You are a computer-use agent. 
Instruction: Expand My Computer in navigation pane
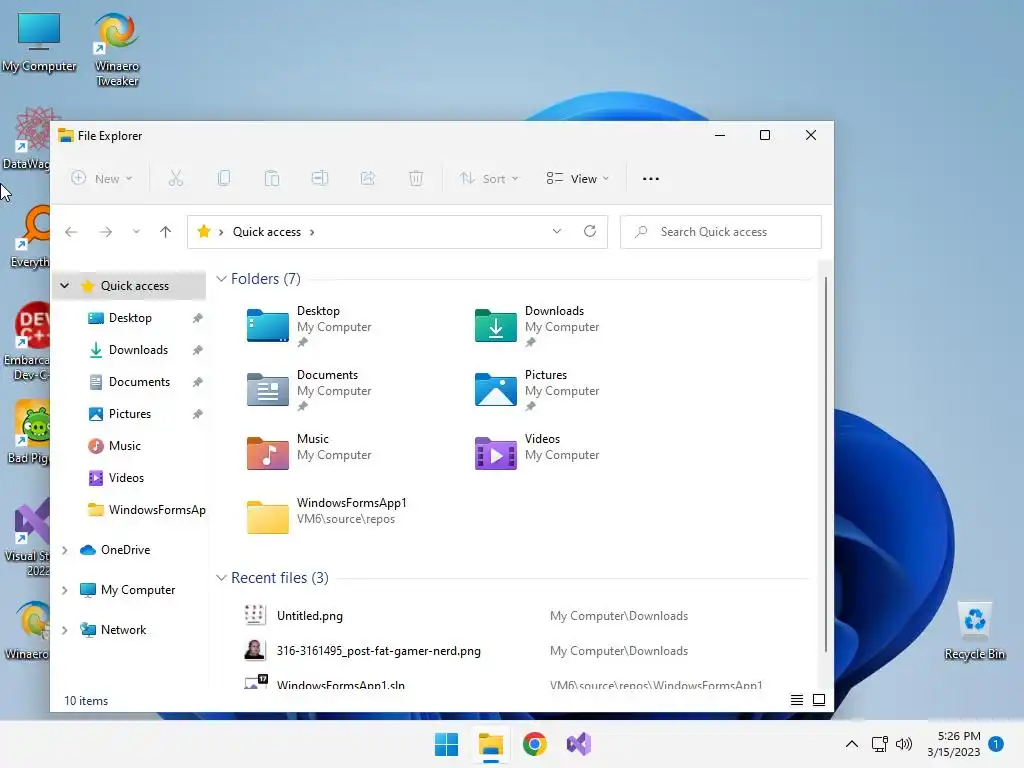point(64,590)
